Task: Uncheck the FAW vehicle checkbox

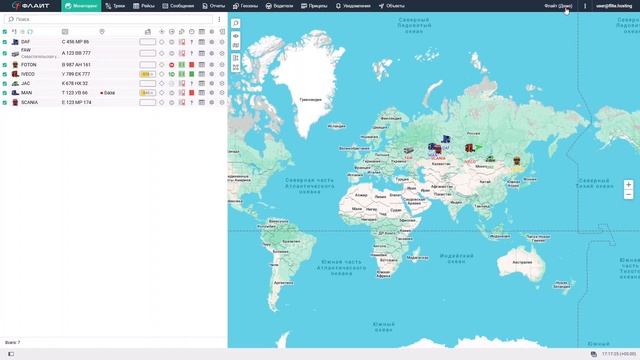Action: [5, 53]
